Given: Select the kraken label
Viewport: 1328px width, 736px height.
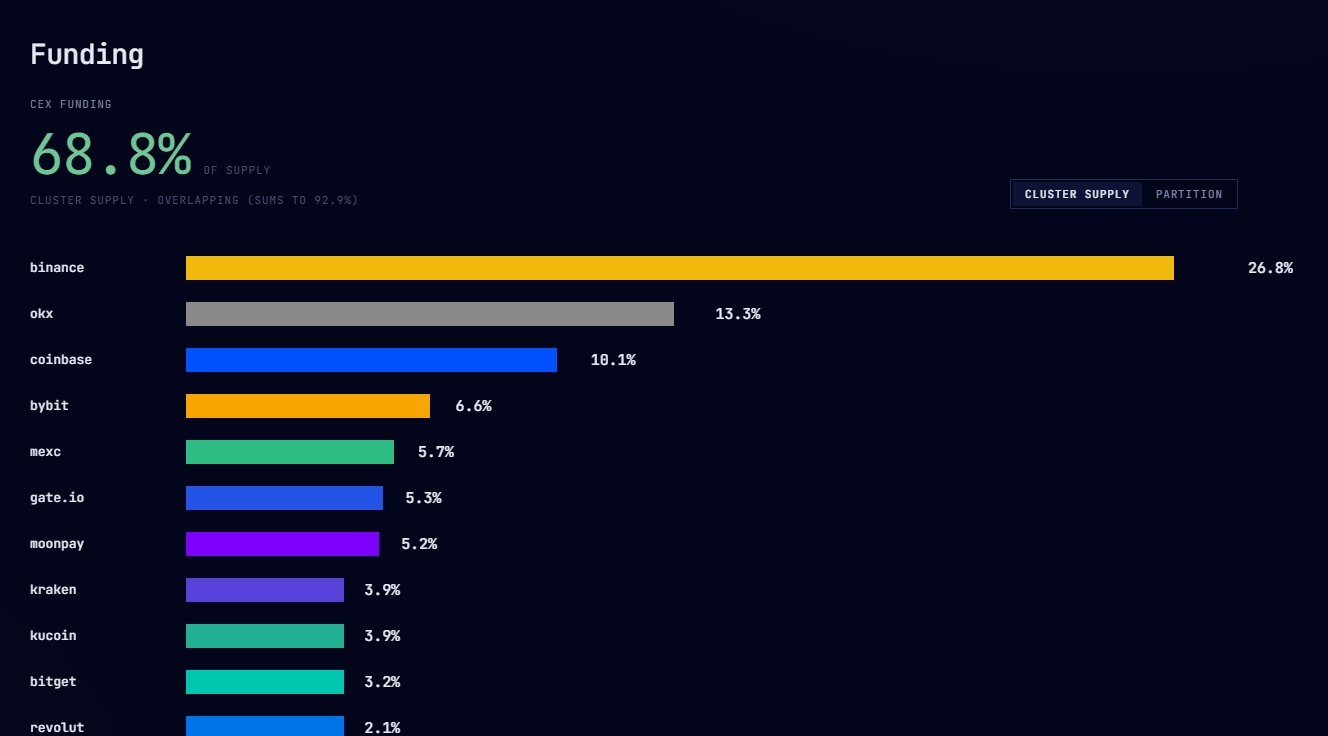Looking at the screenshot, I should (53, 590).
